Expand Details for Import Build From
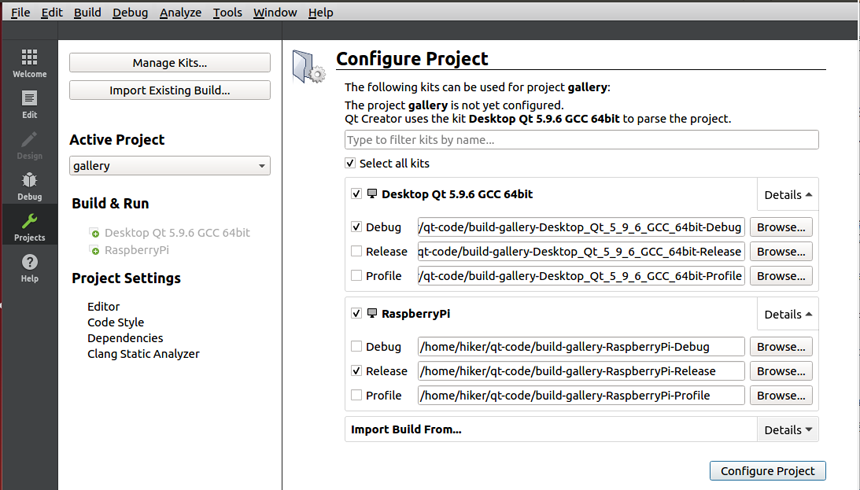Viewport: 860px width, 490px height. (x=788, y=430)
